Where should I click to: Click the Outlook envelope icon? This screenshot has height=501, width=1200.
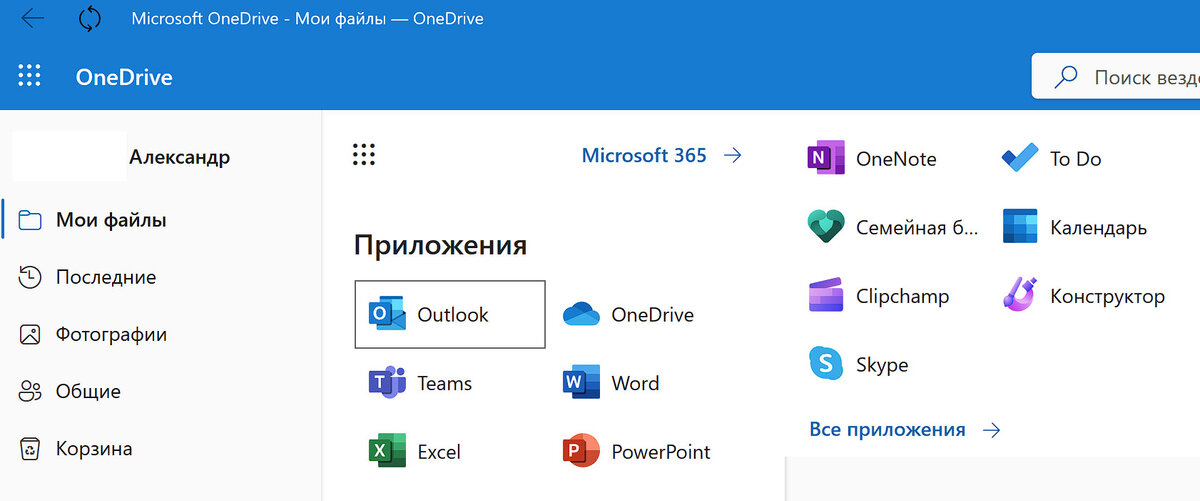386,314
